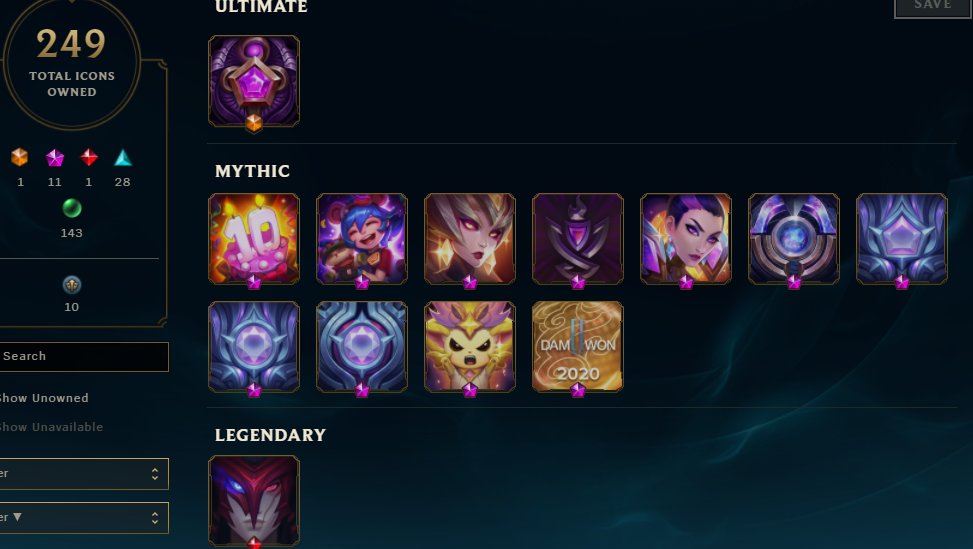Select the blue-haired laughing girl icon
Image resolution: width=973 pixels, height=549 pixels.
(x=362, y=239)
